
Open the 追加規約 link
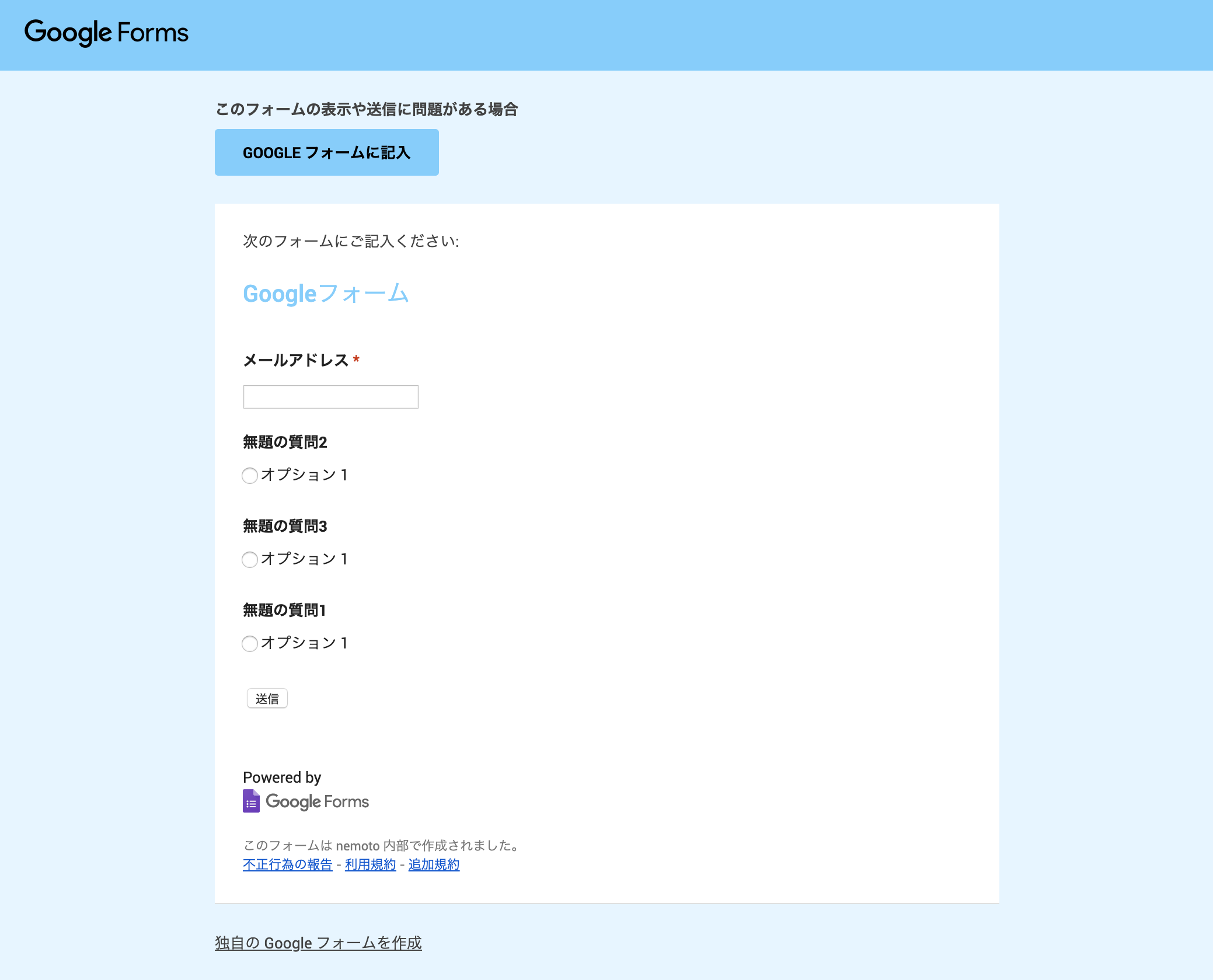coord(434,864)
